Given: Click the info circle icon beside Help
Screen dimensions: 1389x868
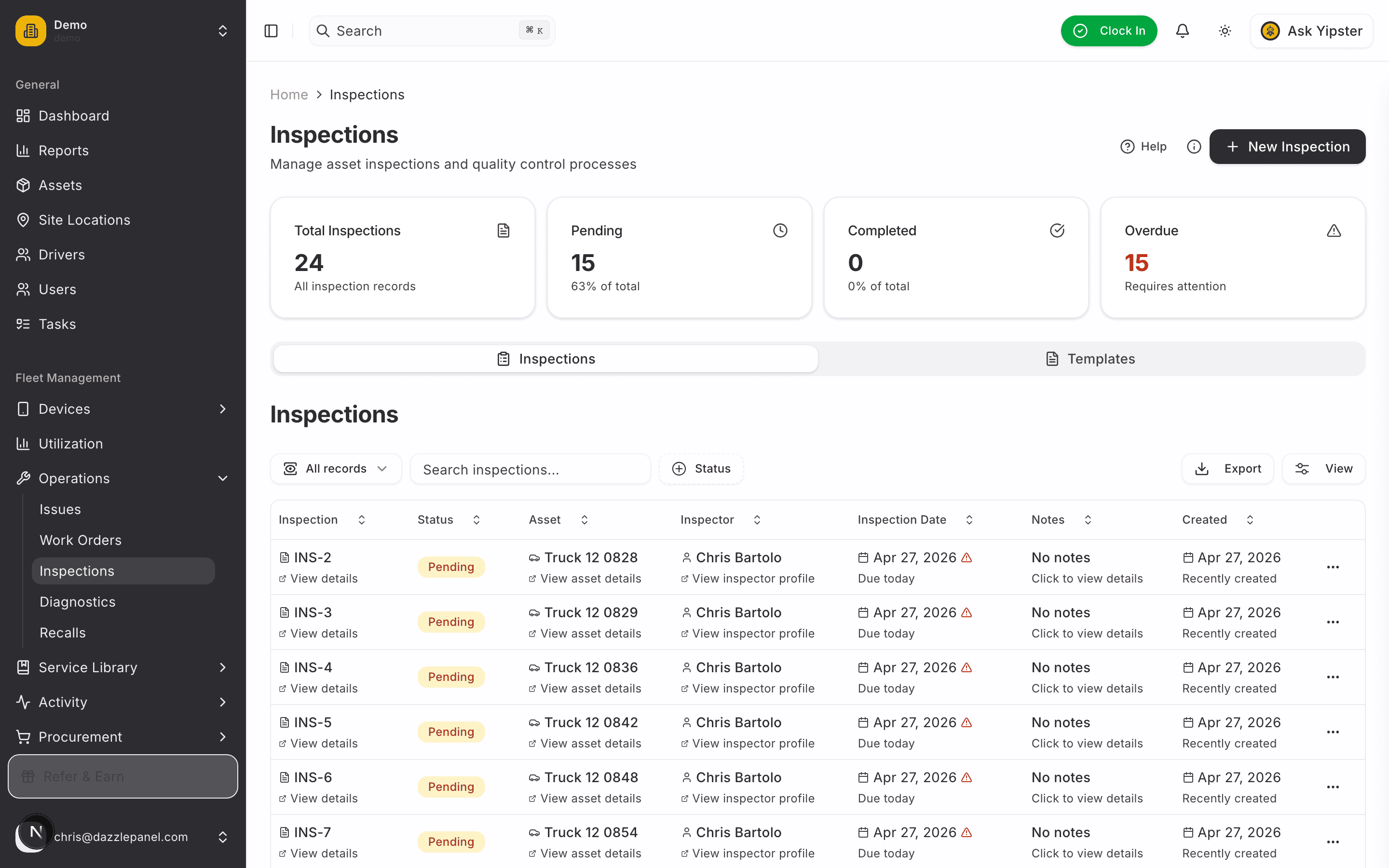Looking at the screenshot, I should point(1194,147).
